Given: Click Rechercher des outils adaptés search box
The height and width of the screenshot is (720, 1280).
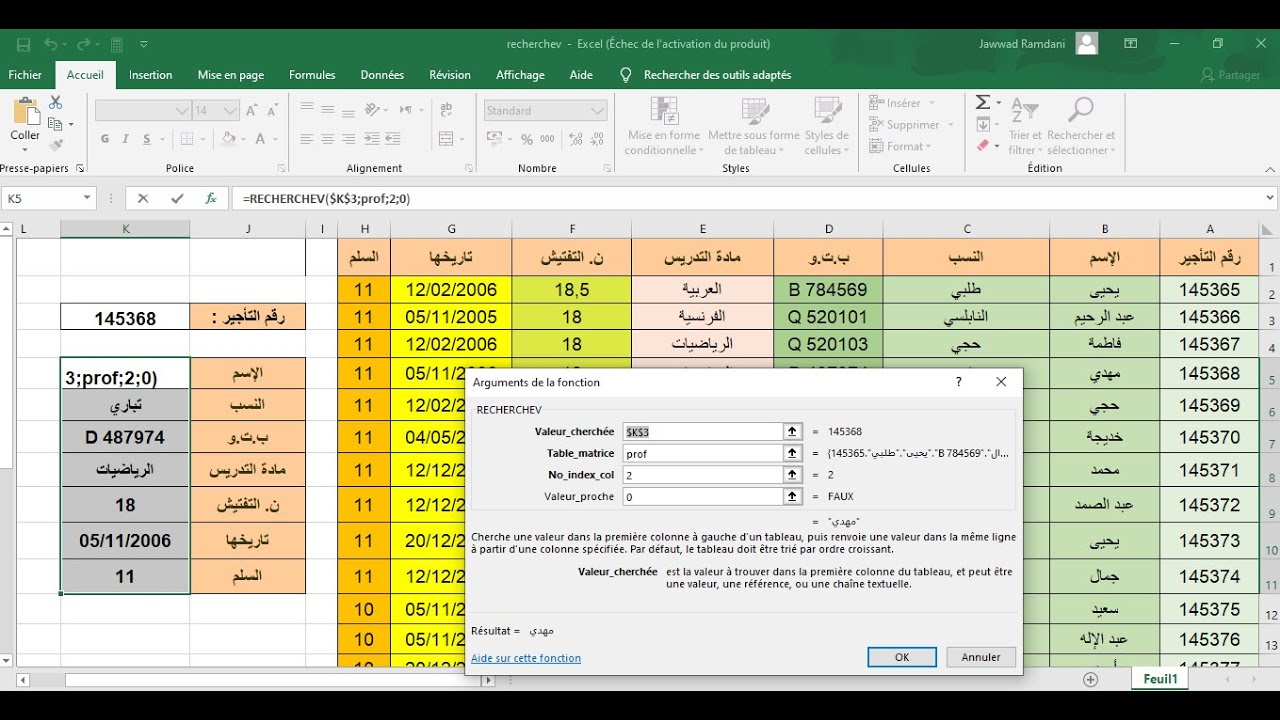Looking at the screenshot, I should (x=717, y=75).
